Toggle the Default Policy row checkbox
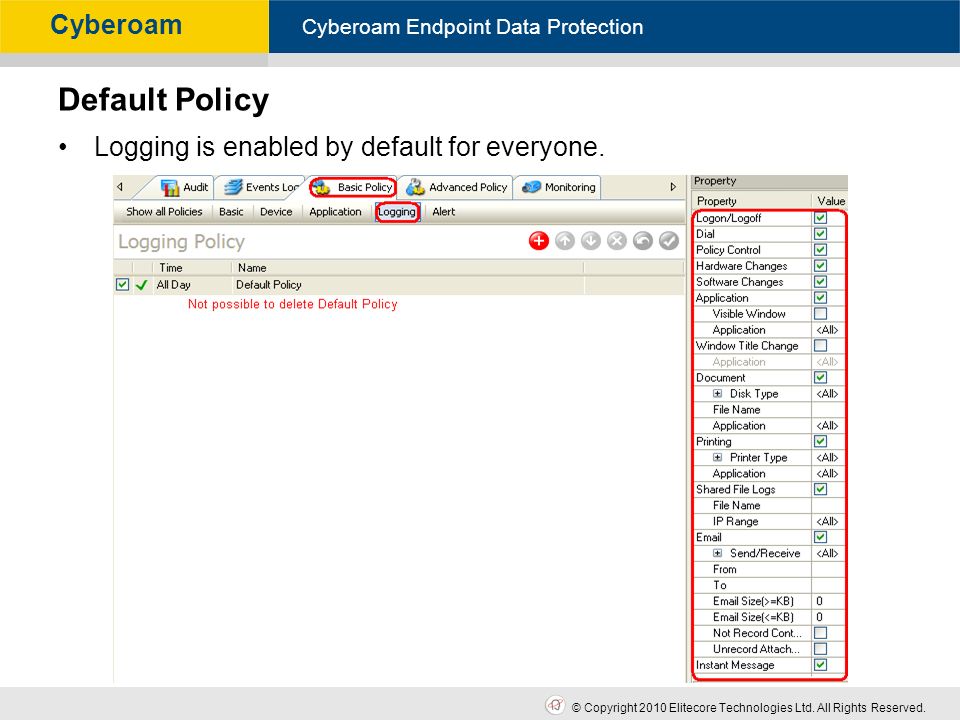This screenshot has height=720, width=960. pyautogui.click(x=122, y=285)
